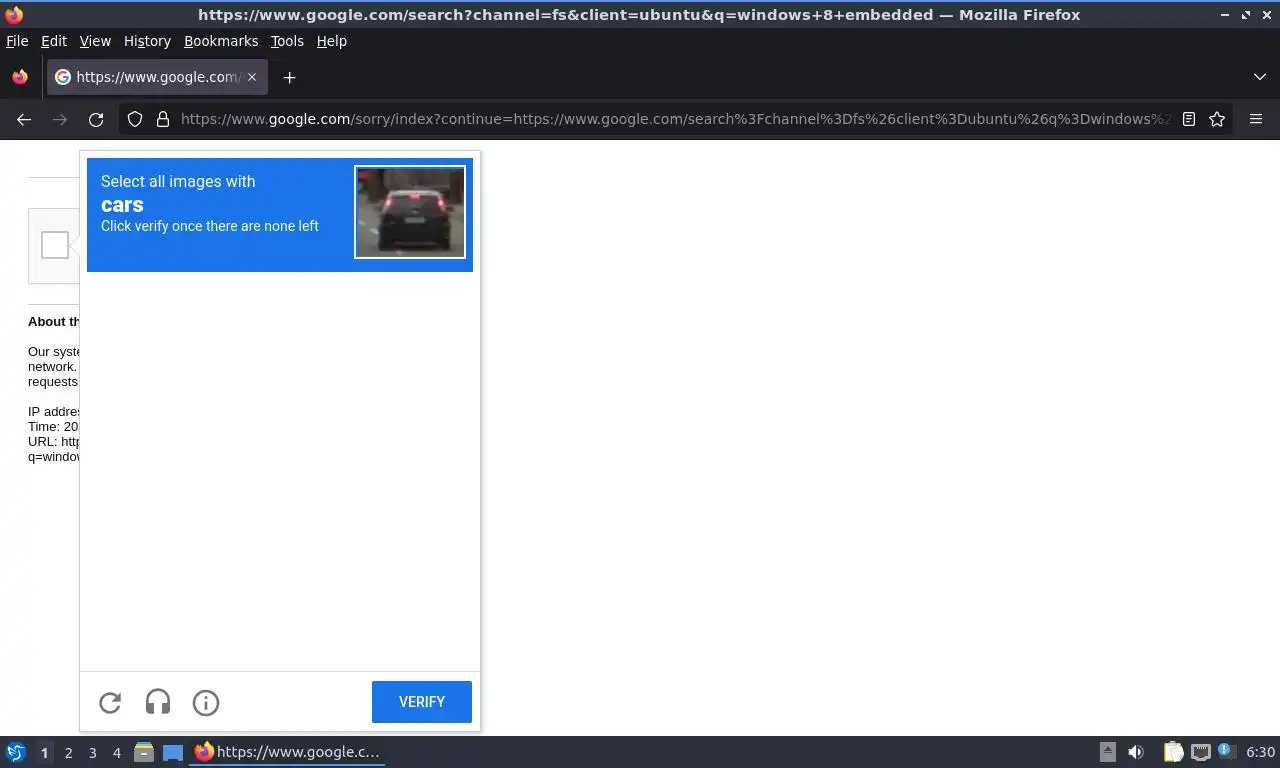View site security lock info

(163, 119)
